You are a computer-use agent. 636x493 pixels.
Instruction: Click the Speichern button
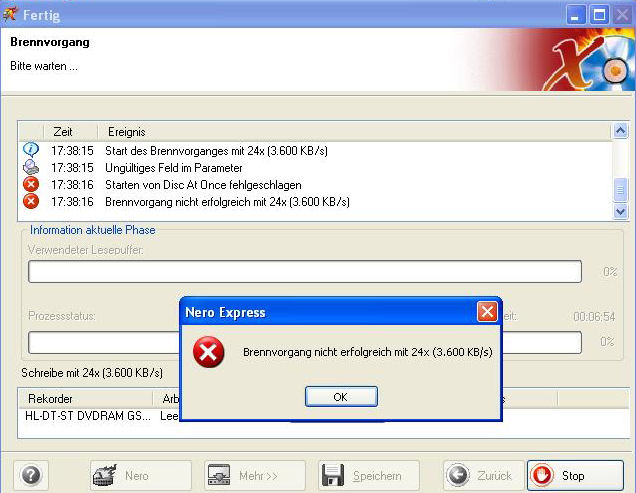click(x=369, y=475)
